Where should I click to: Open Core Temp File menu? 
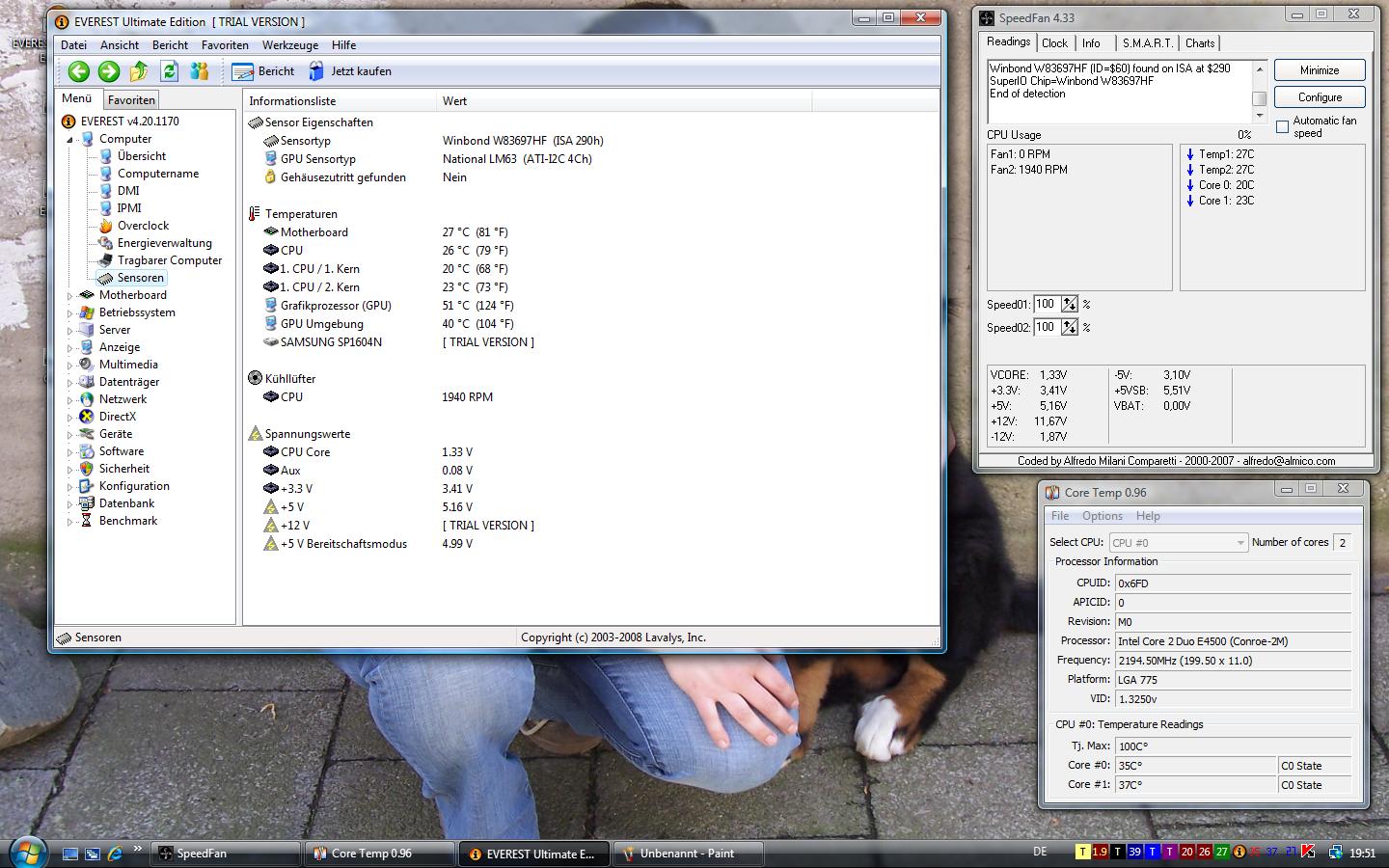click(1060, 516)
